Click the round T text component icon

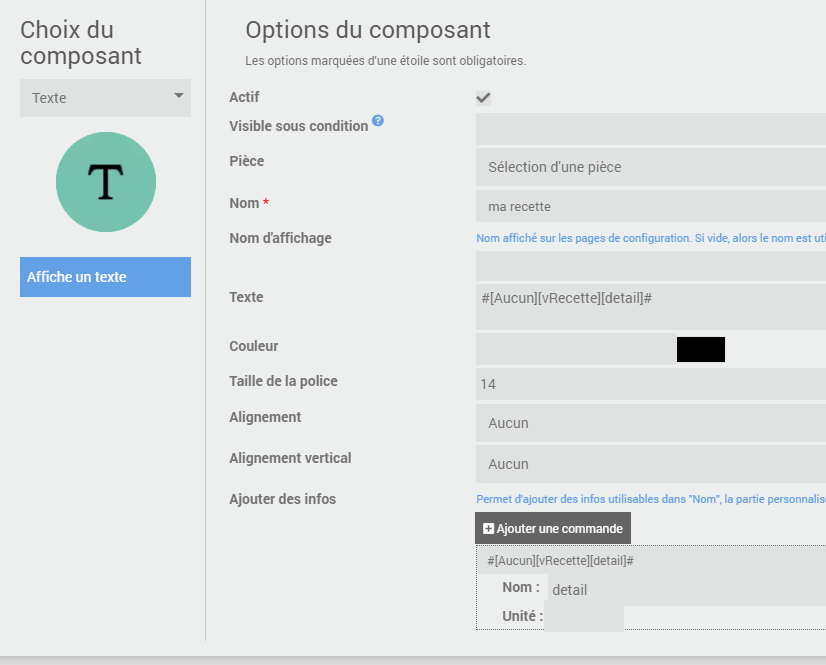(x=105, y=182)
